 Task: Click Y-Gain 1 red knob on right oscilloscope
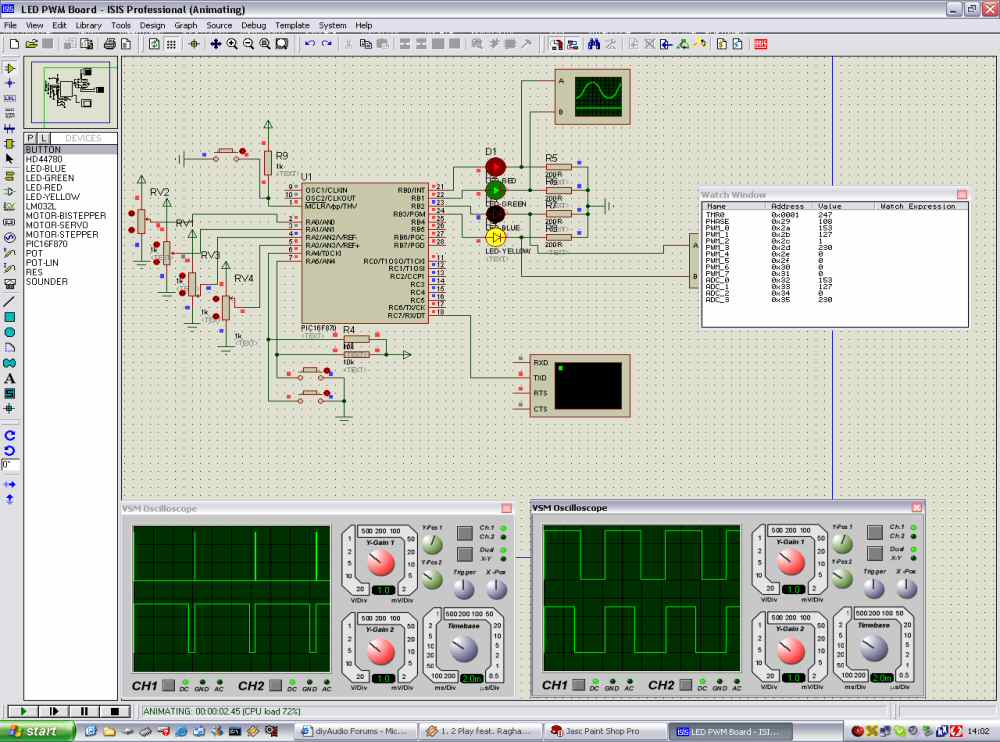pos(791,562)
